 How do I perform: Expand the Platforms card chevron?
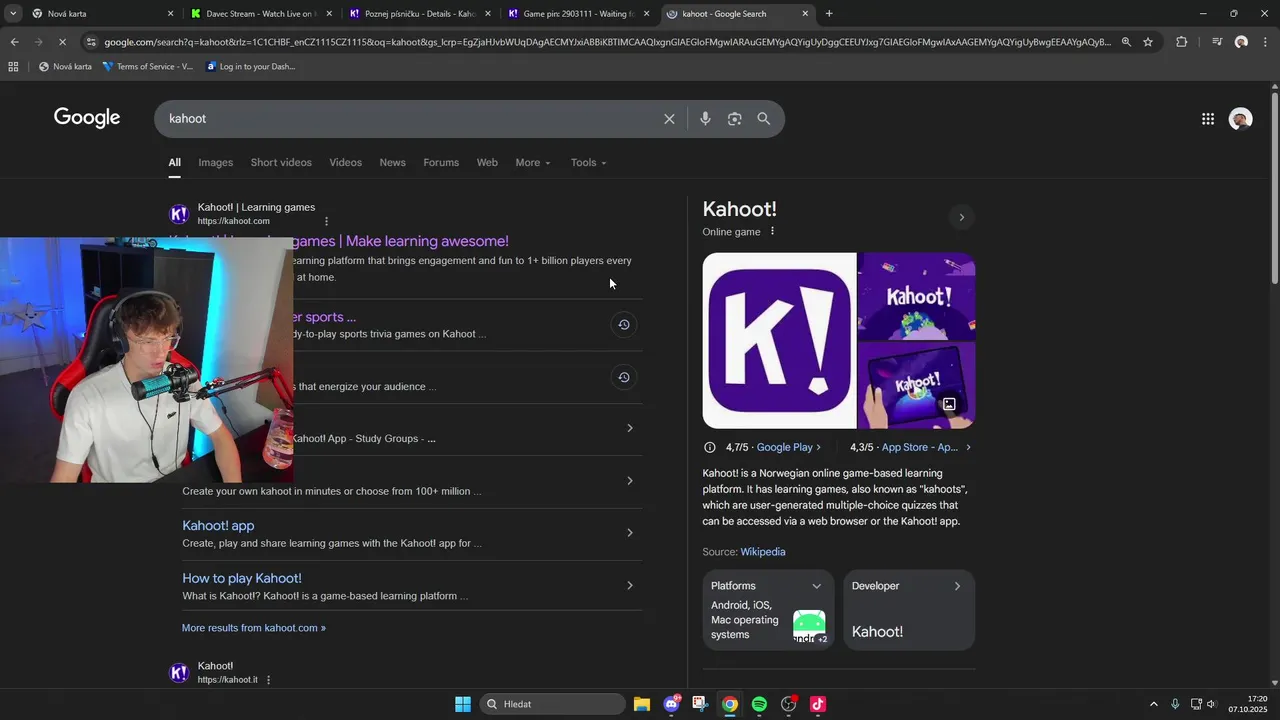(816, 586)
